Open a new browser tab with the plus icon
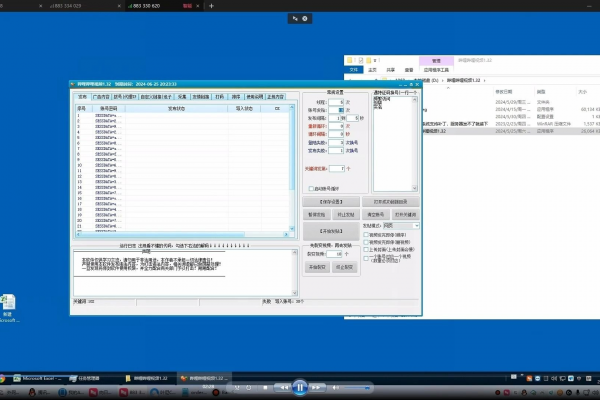600x400 pixels. pos(212,6)
